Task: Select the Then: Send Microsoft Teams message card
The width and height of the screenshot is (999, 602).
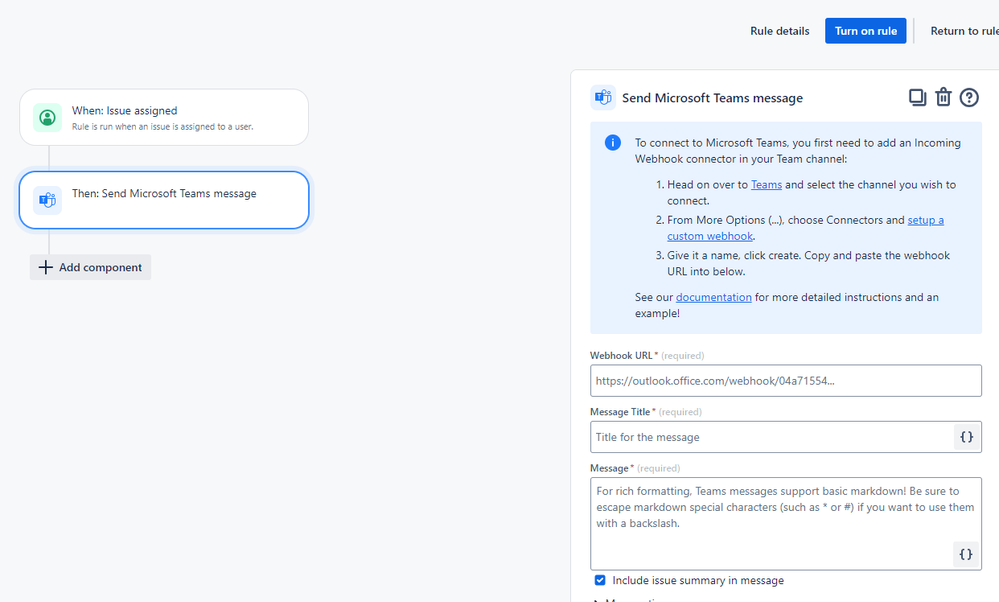Action: (x=164, y=200)
